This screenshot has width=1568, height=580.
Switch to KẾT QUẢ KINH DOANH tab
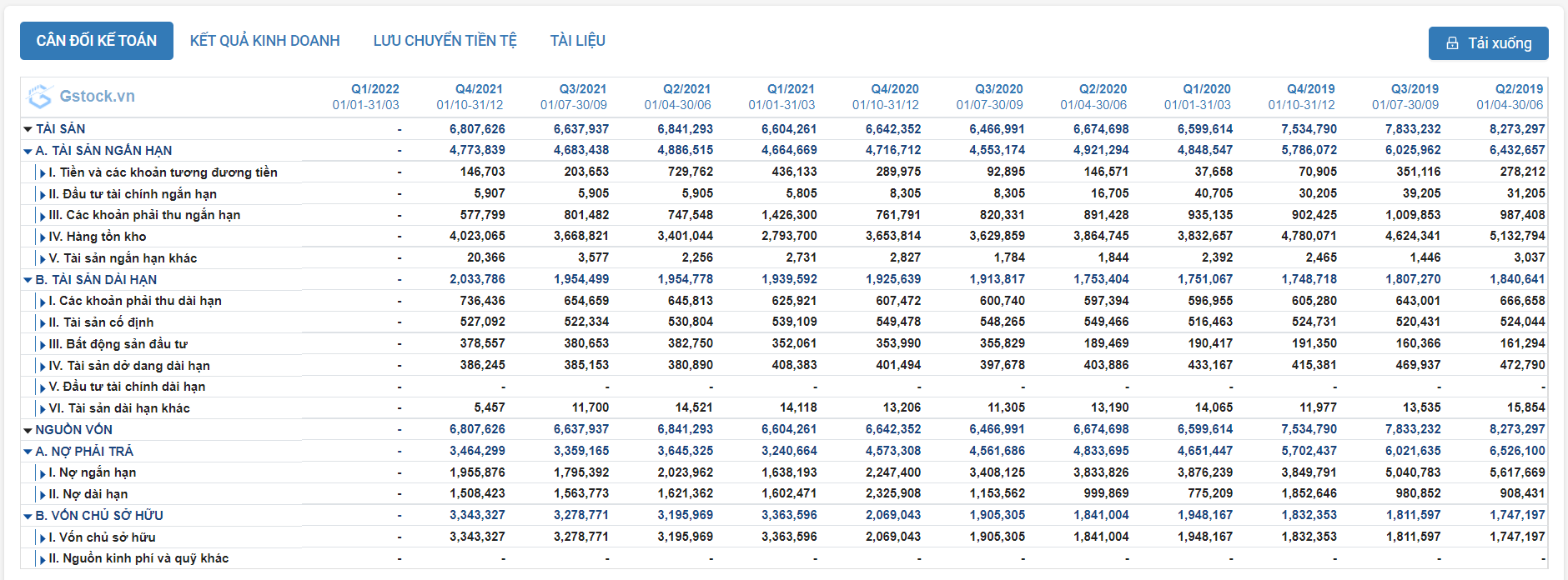(264, 41)
